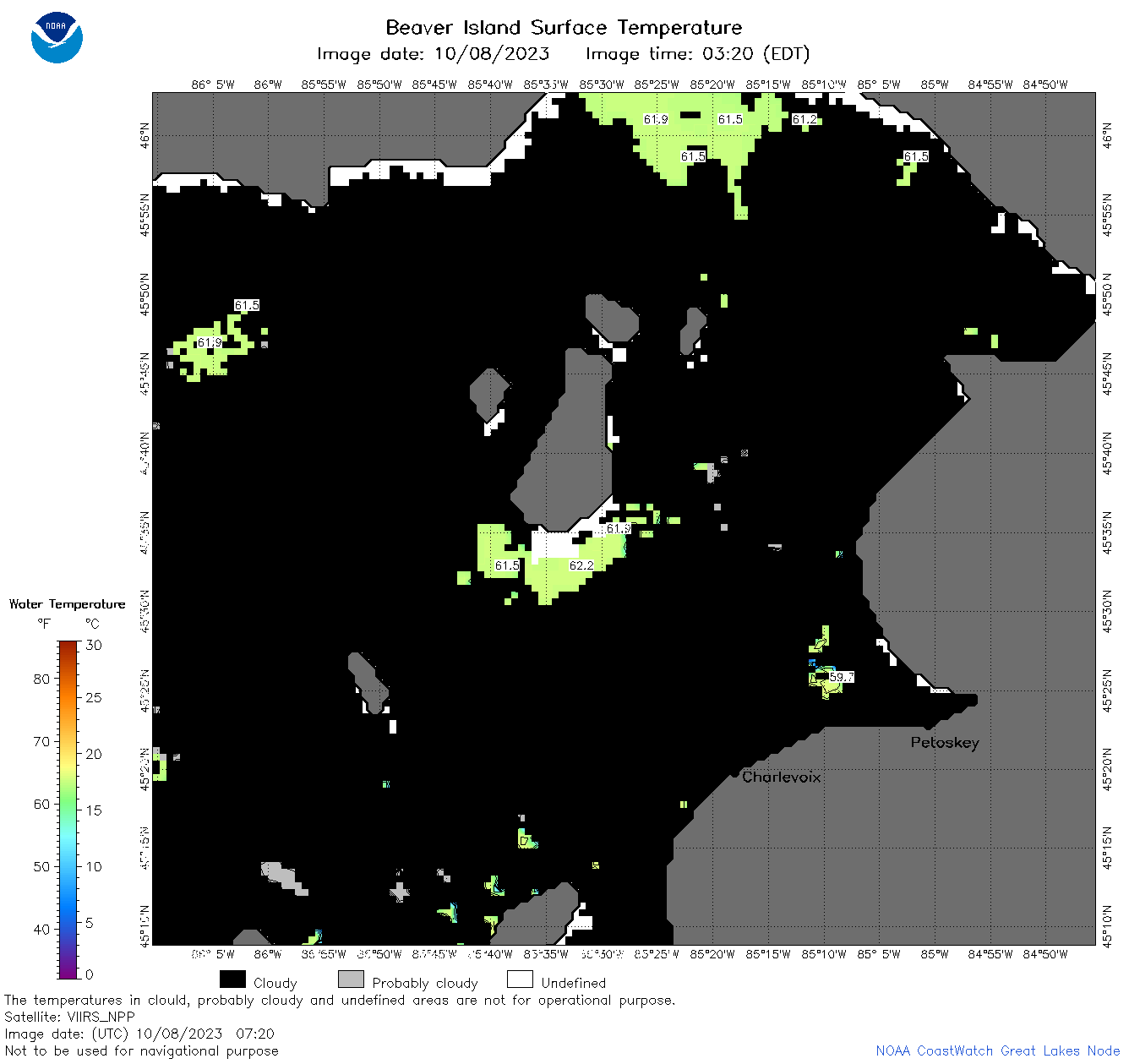Click the 59.7 temperature reading near Petoskey
1129x1064 pixels.
[842, 677]
